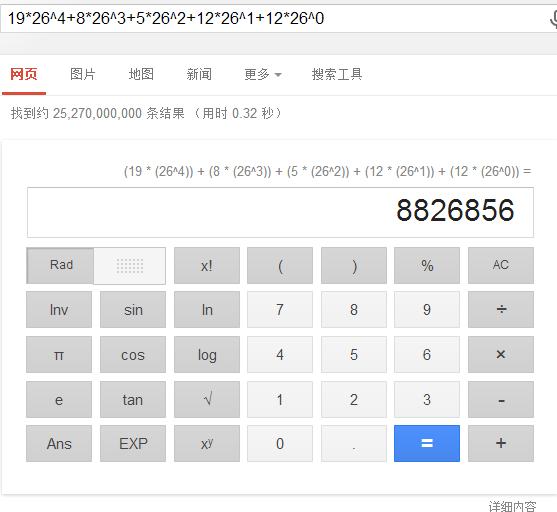Click the x to the power y key

coord(207,443)
